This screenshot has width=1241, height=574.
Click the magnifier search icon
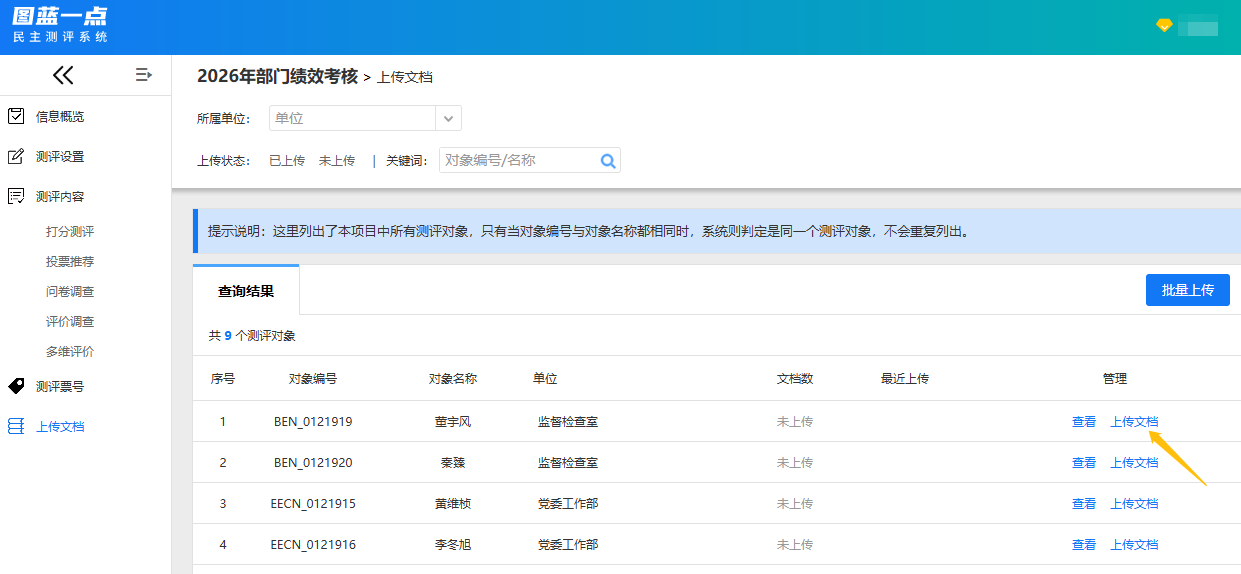[607, 160]
